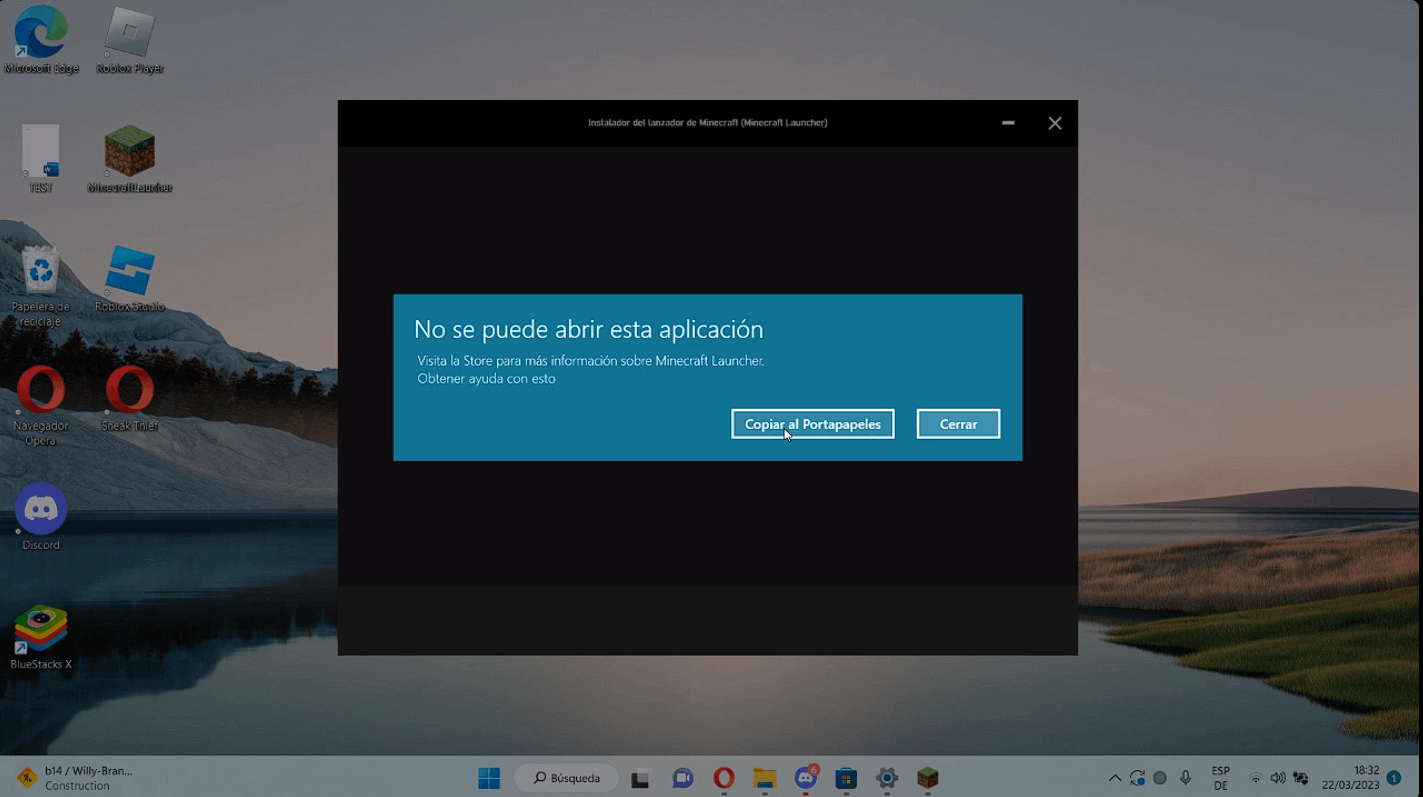1423x797 pixels.
Task: Open File Explorer from the taskbar
Action: pos(765,778)
